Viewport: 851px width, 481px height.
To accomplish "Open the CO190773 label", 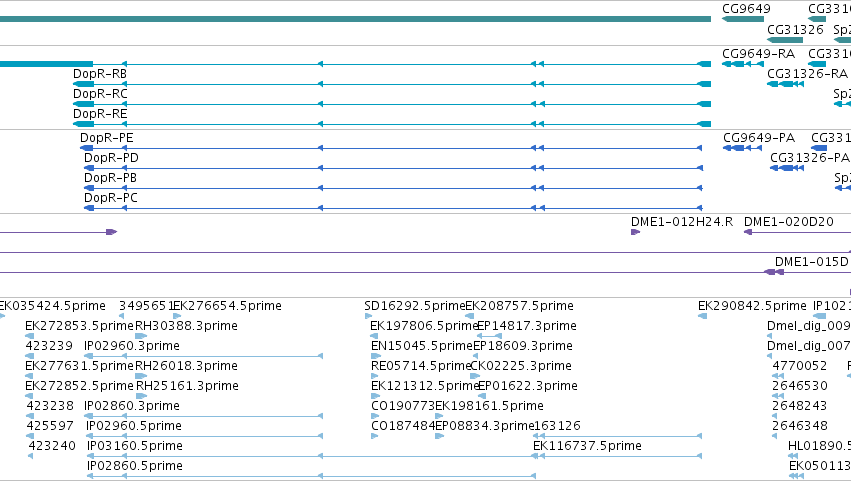I will pyautogui.click(x=403, y=407).
